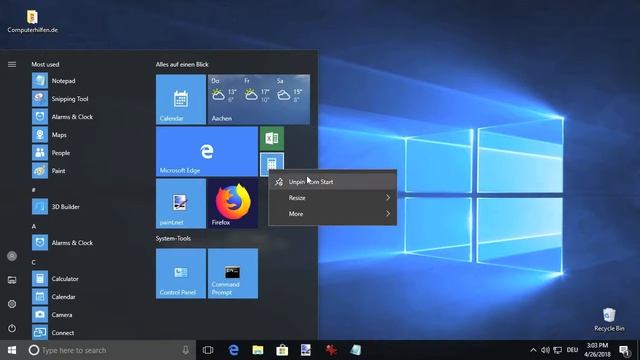640x360 pixels.
Task: Open network icon in system tray
Action: [x=558, y=350]
